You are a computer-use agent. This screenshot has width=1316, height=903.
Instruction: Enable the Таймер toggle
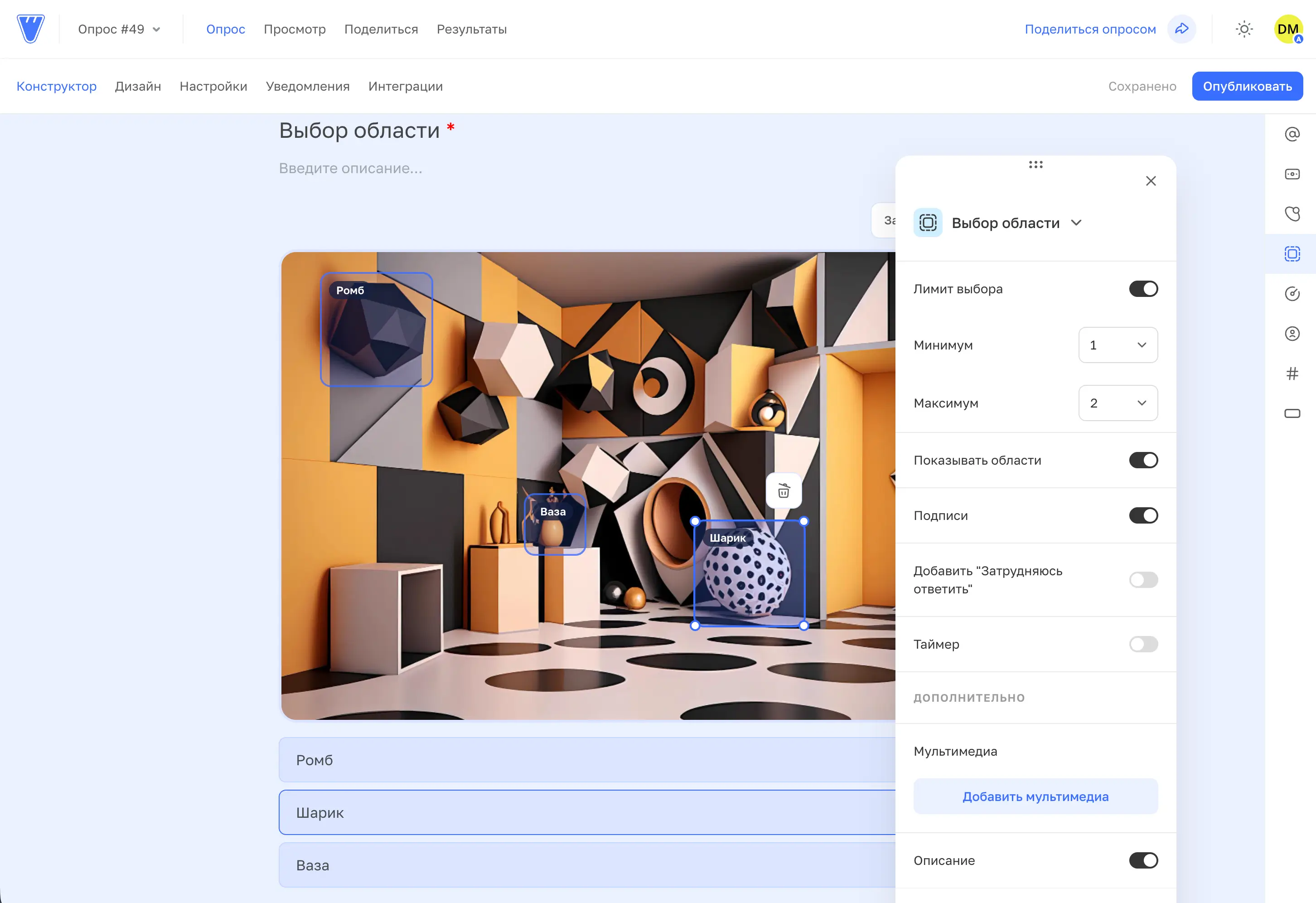pos(1143,644)
